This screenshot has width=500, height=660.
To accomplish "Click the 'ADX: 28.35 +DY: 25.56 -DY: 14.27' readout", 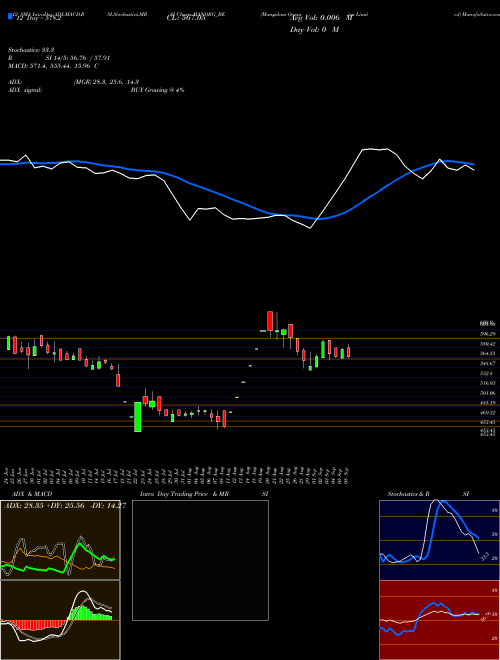I will tap(65, 506).
